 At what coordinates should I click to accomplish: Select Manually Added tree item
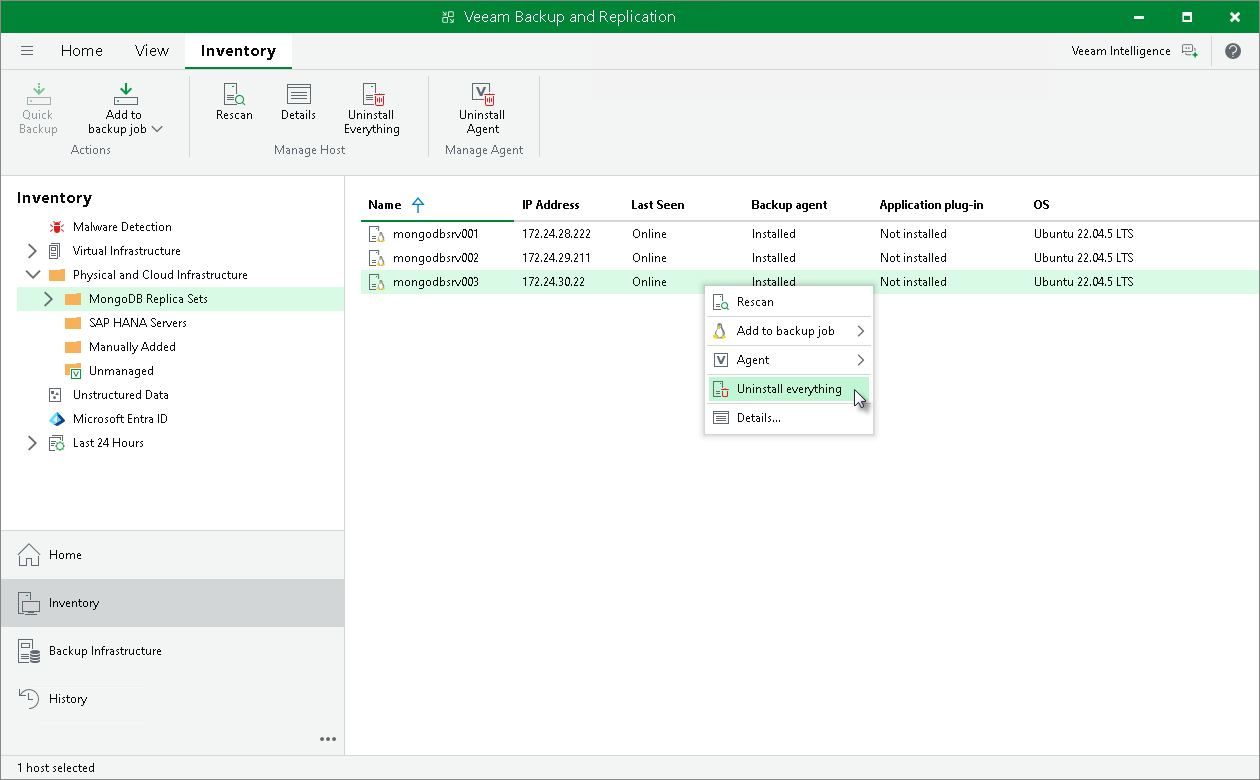pyautogui.click(x=132, y=347)
